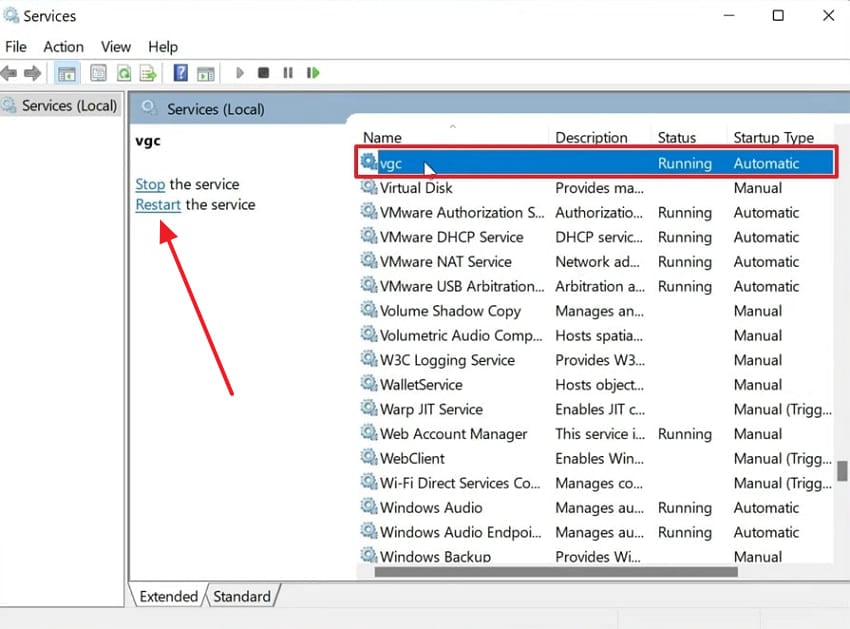
Task: Open the File menu
Action: (16, 47)
